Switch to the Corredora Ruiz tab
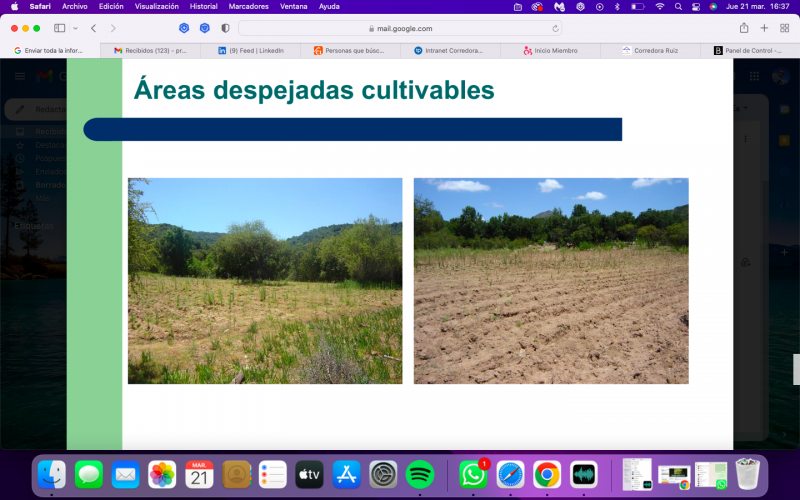 coord(651,51)
